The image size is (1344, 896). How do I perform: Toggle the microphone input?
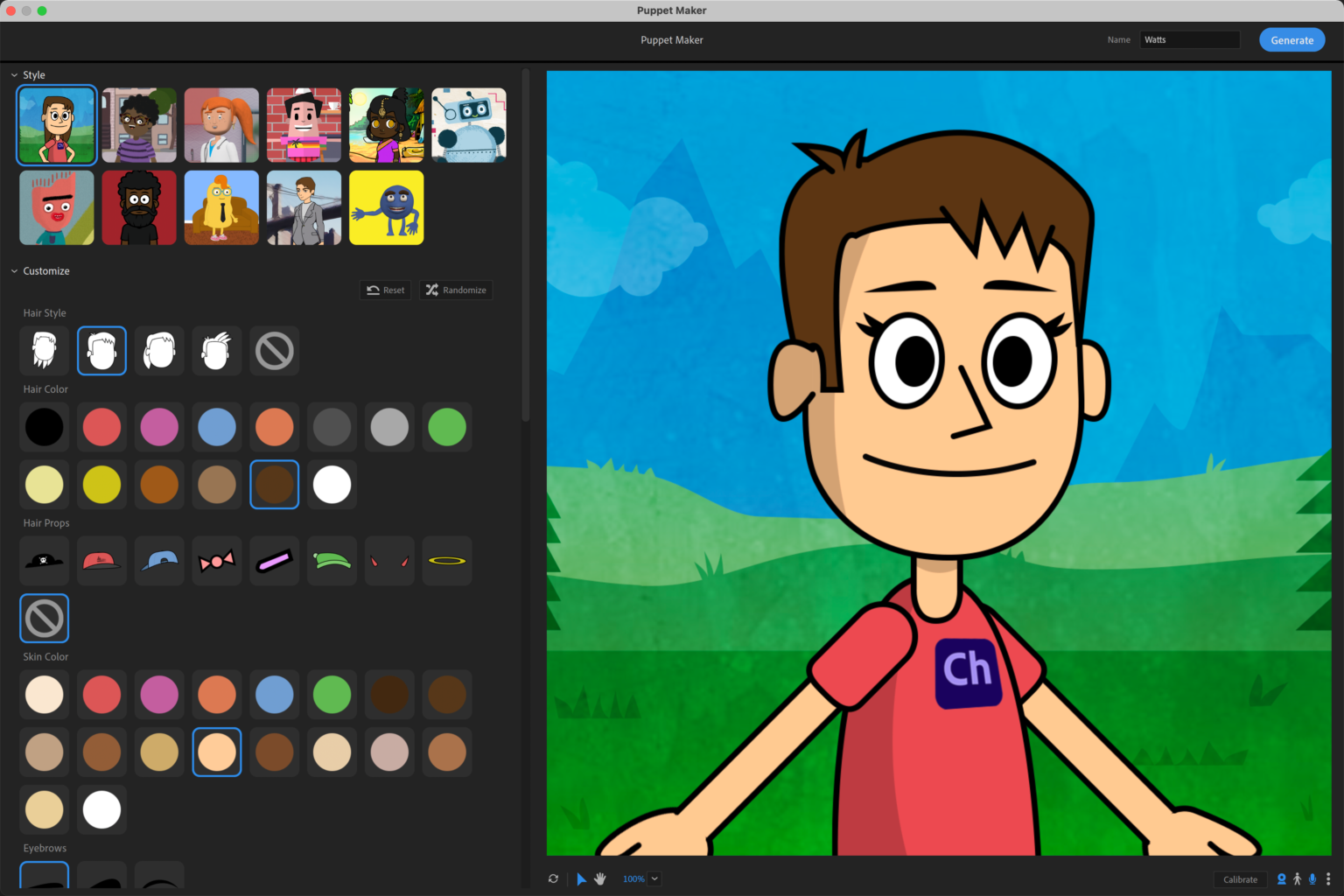1312,879
